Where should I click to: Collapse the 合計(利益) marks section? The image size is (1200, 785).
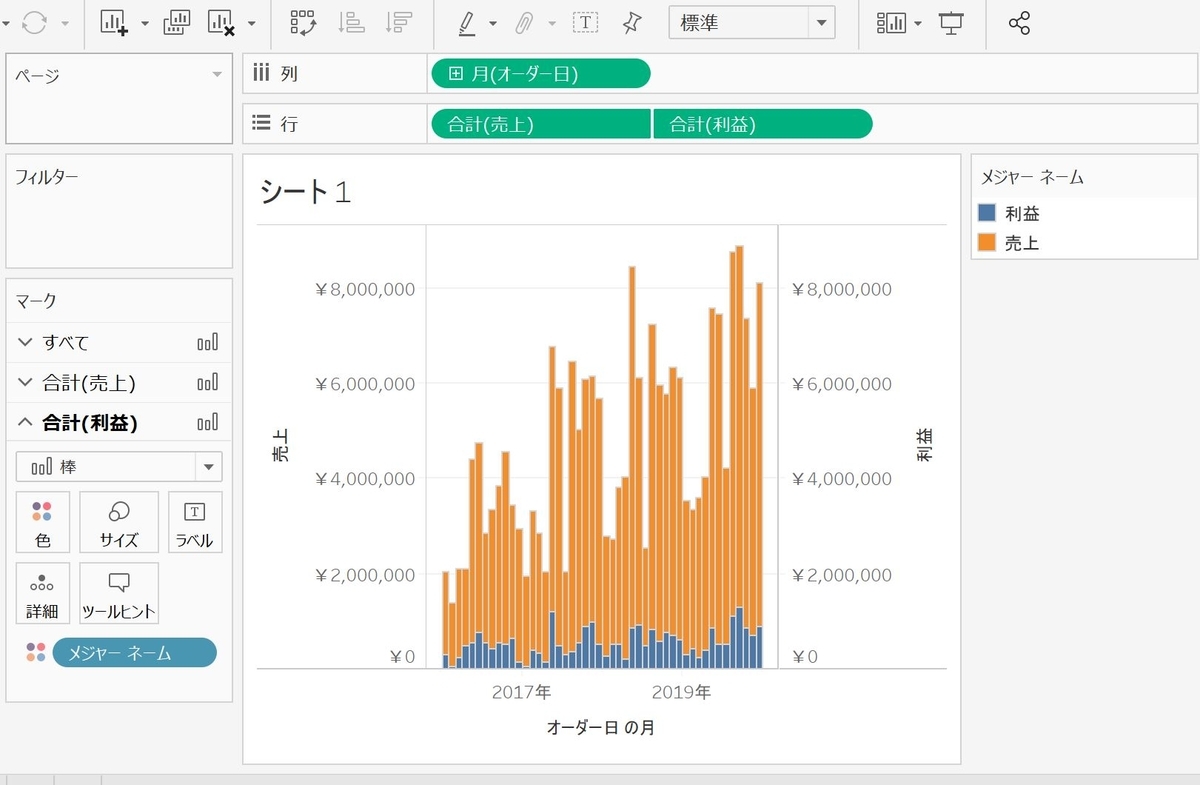pos(26,422)
